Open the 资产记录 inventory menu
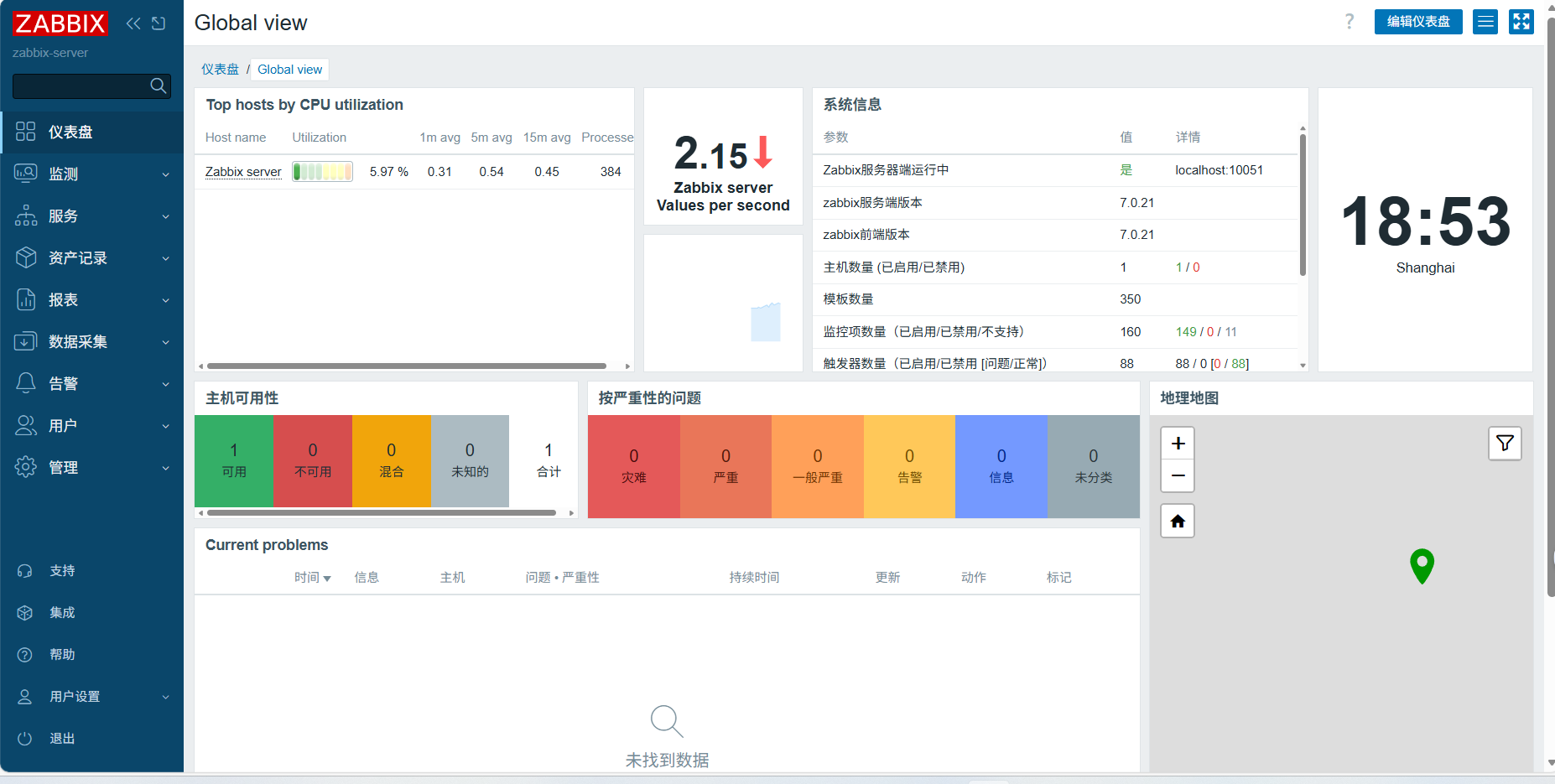The height and width of the screenshot is (784, 1555). tap(92, 257)
